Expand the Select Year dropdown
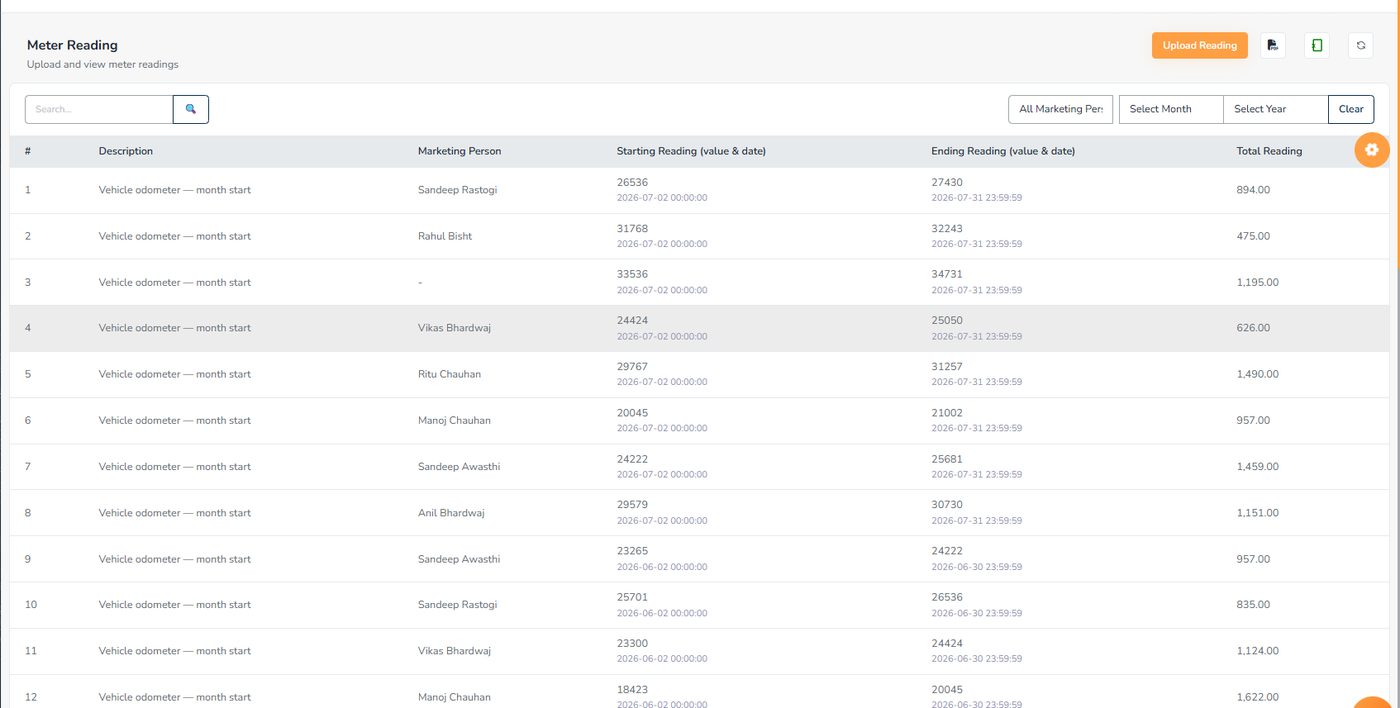Screen dimensions: 1400x708 1276,109
